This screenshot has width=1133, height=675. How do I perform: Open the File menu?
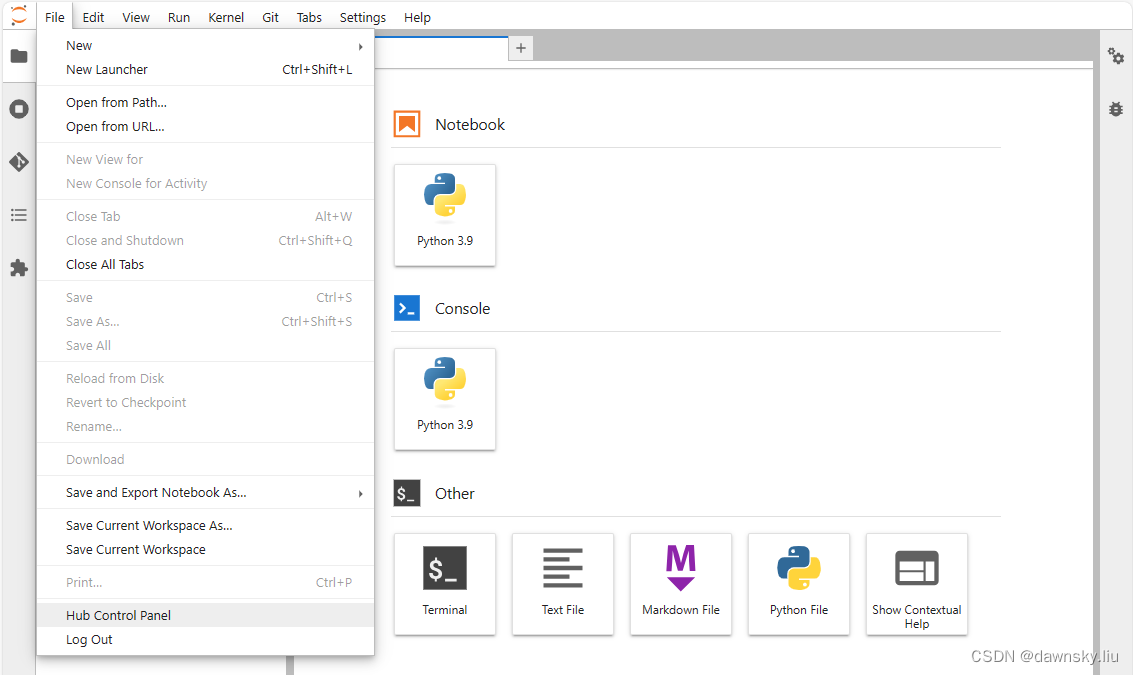tap(55, 17)
